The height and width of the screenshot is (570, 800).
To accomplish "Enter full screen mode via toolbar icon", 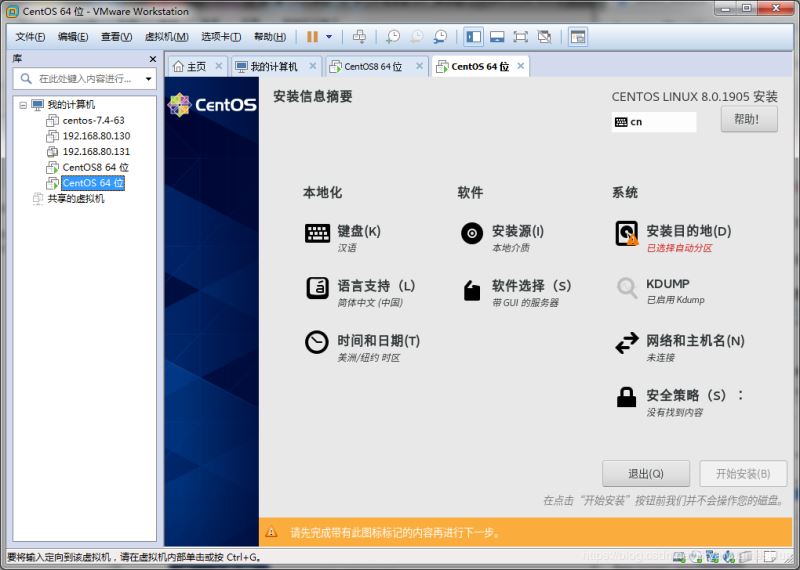I will [x=520, y=37].
